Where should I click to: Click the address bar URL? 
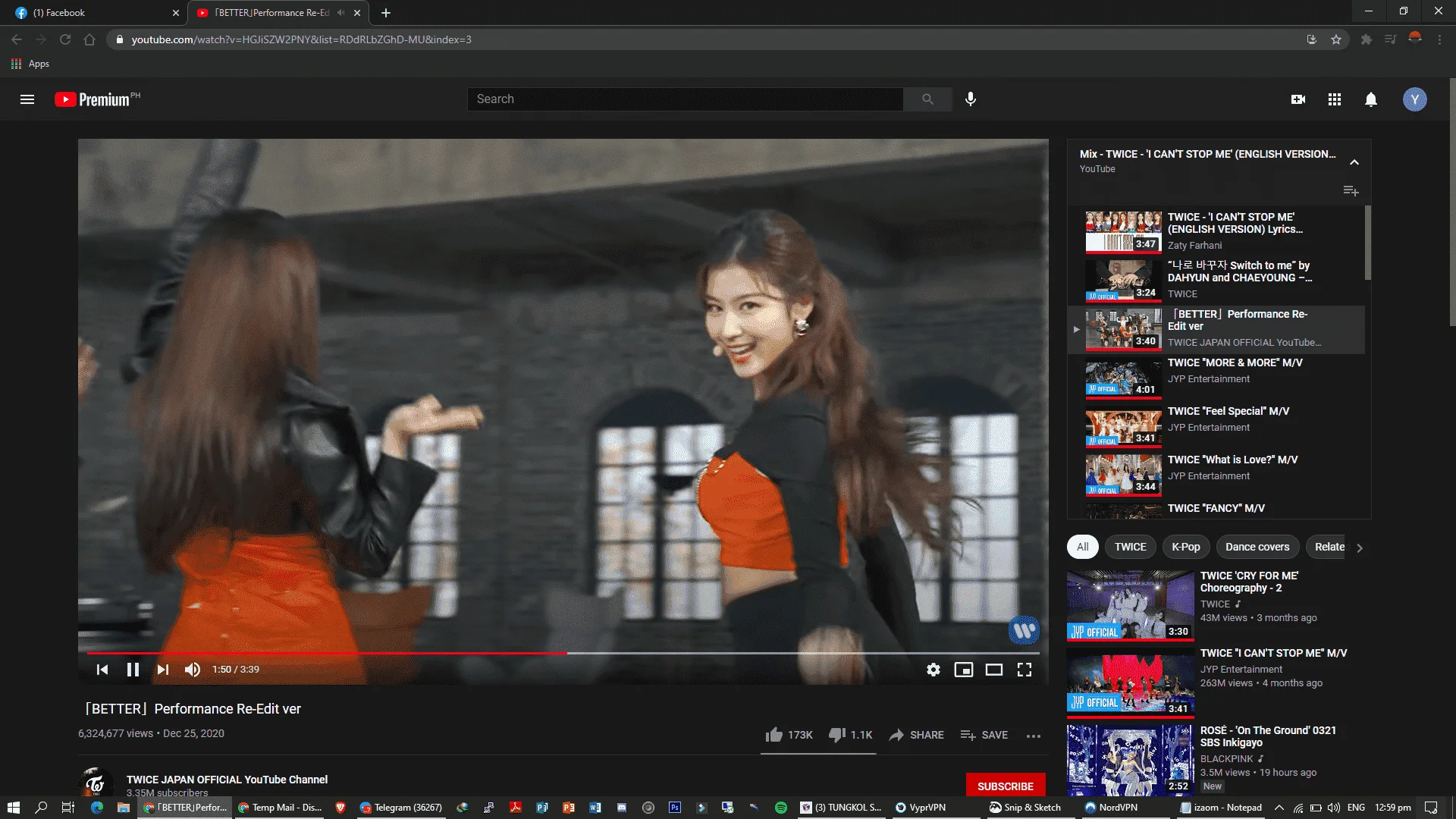point(302,39)
